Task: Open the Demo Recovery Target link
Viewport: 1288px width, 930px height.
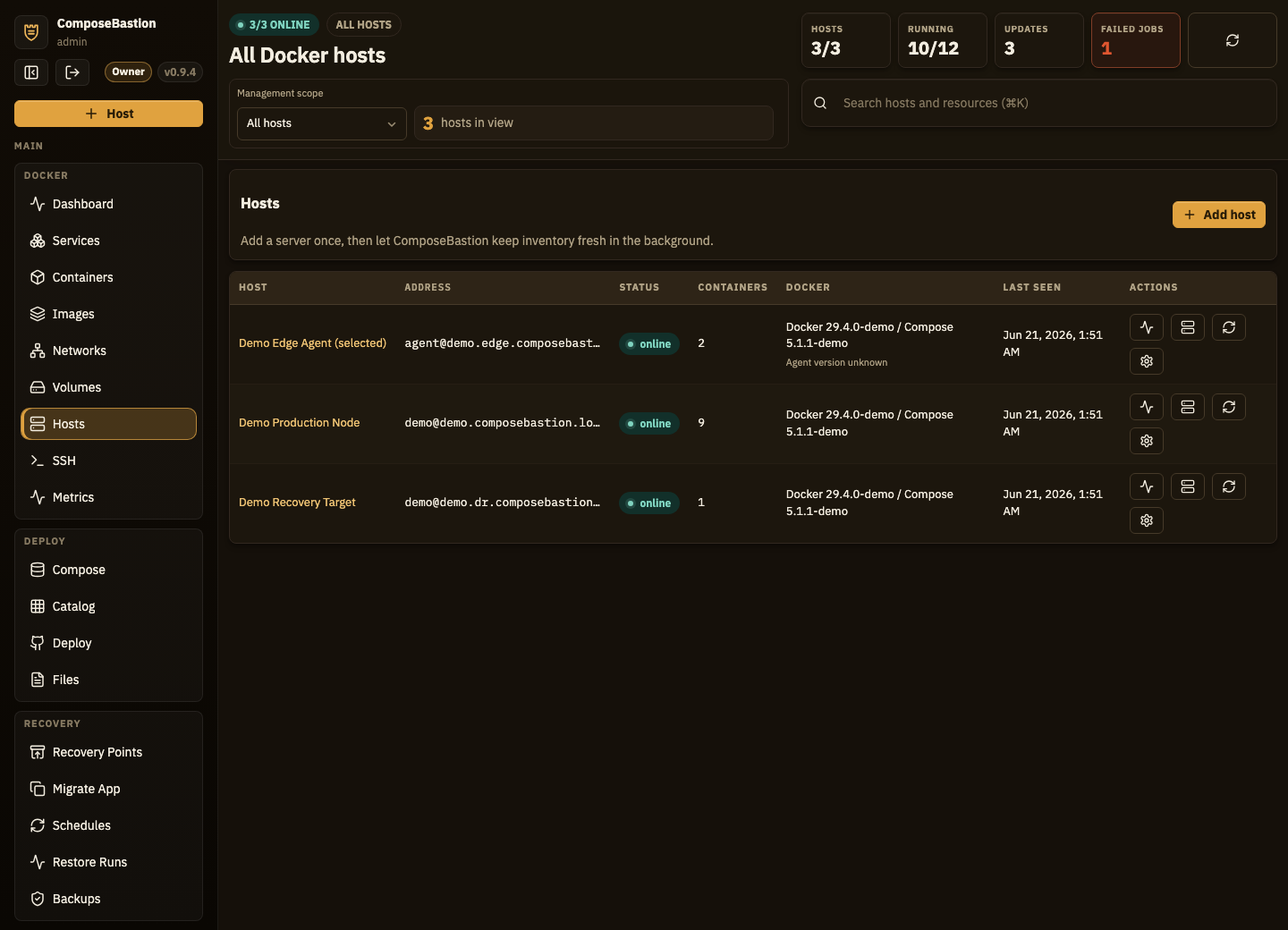Action: point(297,503)
